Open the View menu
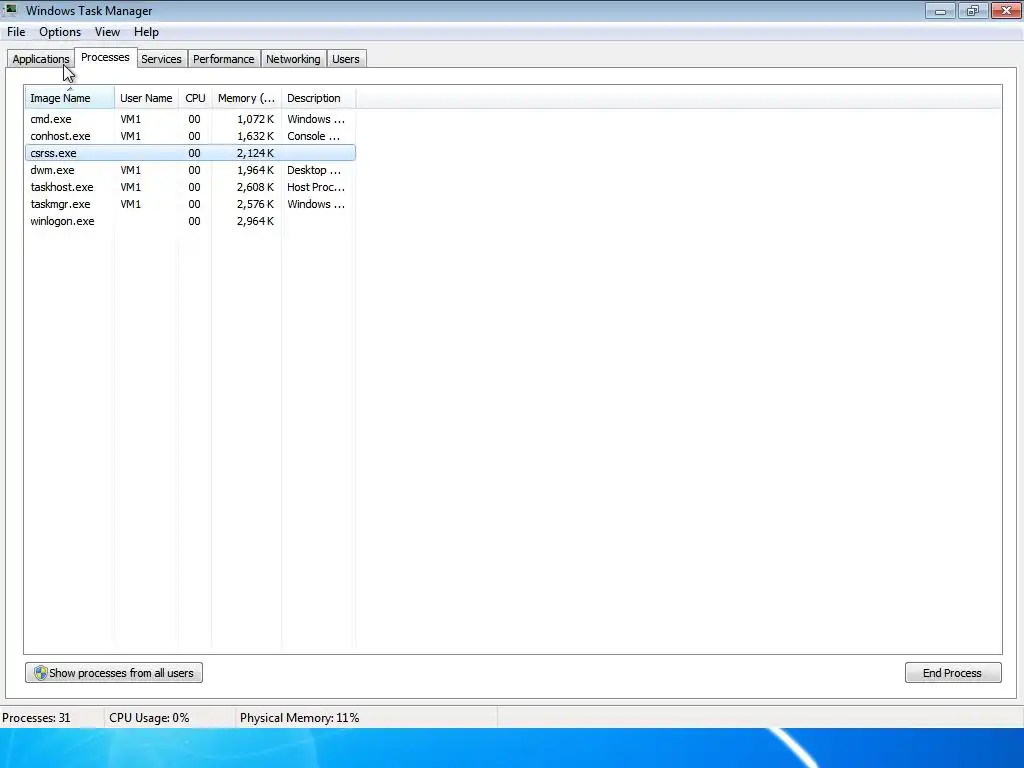 [x=107, y=32]
